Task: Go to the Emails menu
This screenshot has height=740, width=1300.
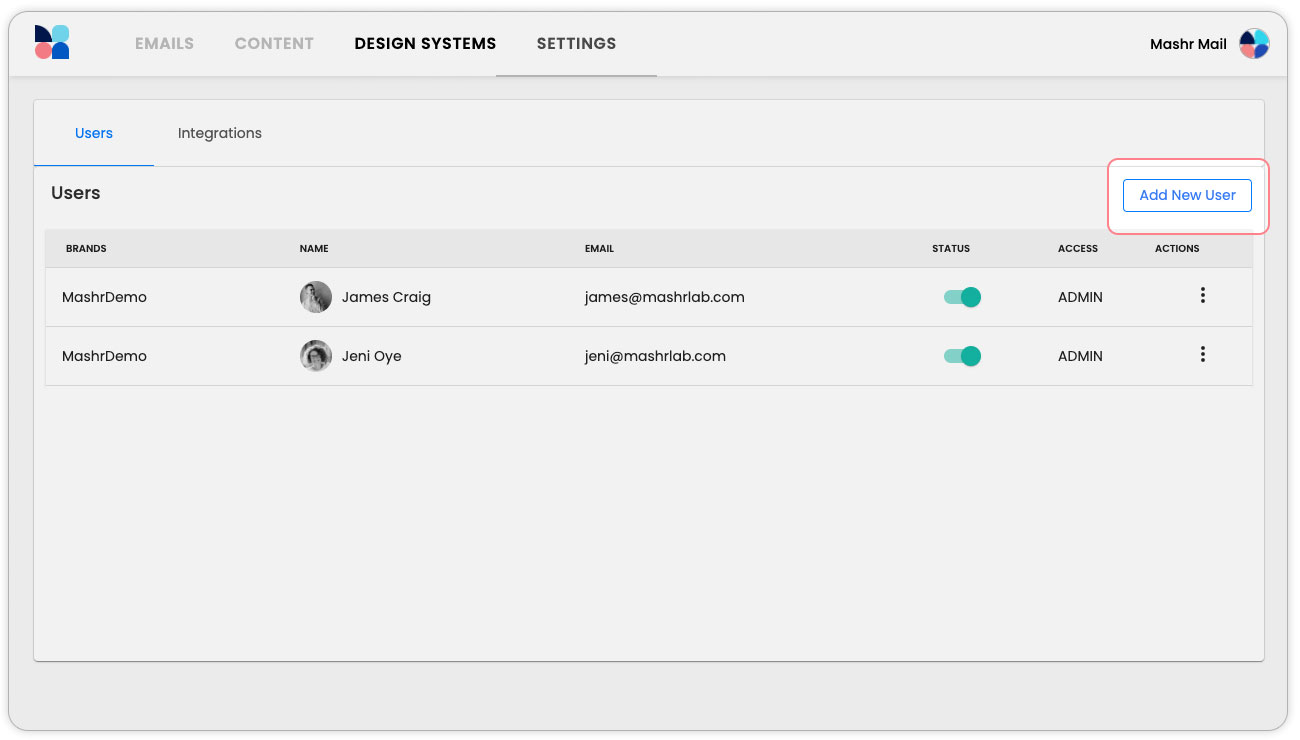Action: (x=164, y=44)
